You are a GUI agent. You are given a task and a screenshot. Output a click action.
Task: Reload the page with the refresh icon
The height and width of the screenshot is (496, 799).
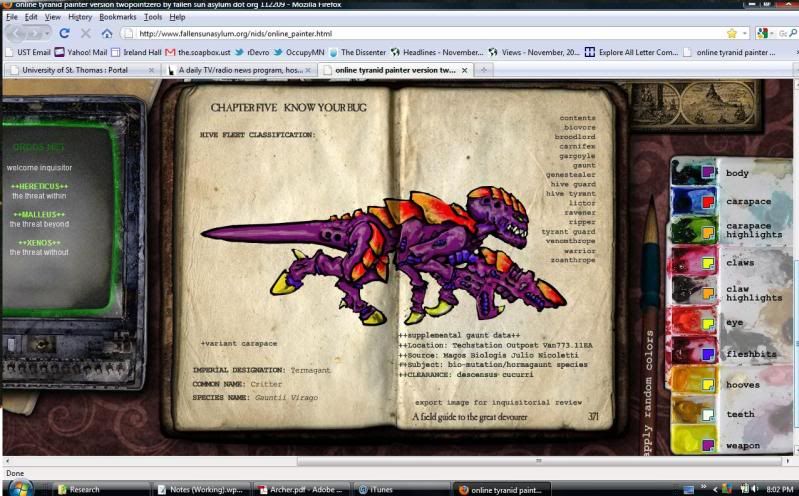tap(64, 33)
